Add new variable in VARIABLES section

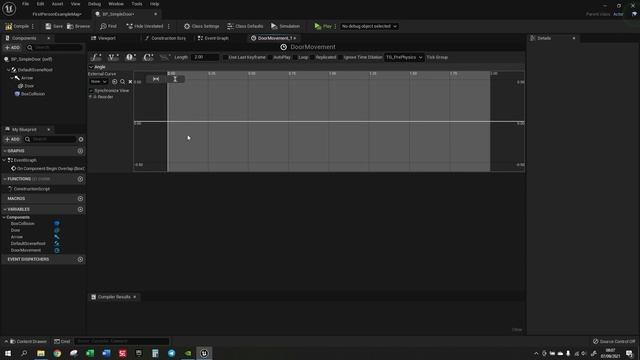[80, 209]
